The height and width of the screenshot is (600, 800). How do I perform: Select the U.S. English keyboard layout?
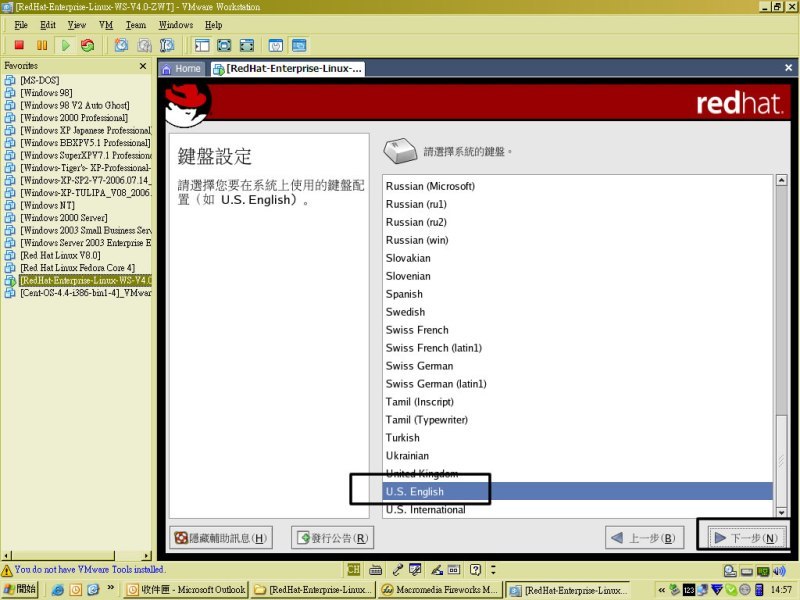[578, 491]
